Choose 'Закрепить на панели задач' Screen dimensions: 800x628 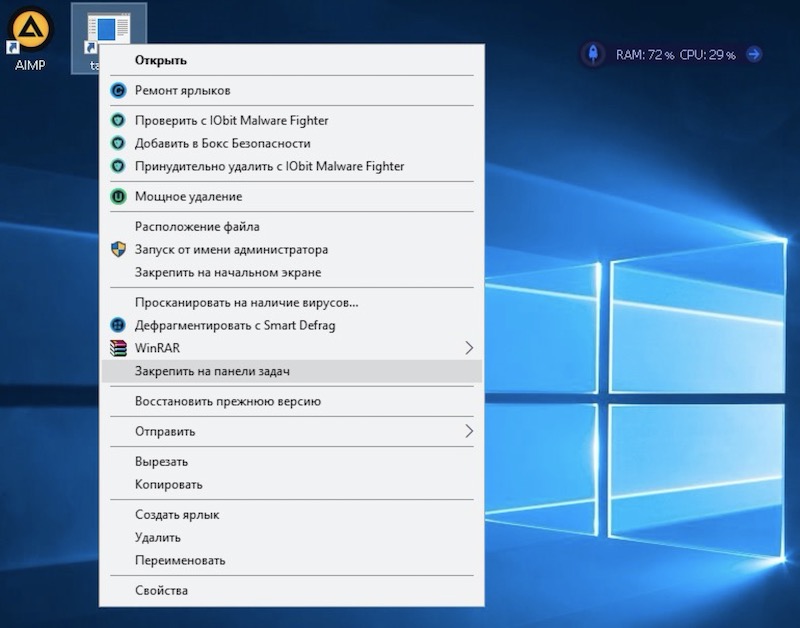(x=292, y=371)
